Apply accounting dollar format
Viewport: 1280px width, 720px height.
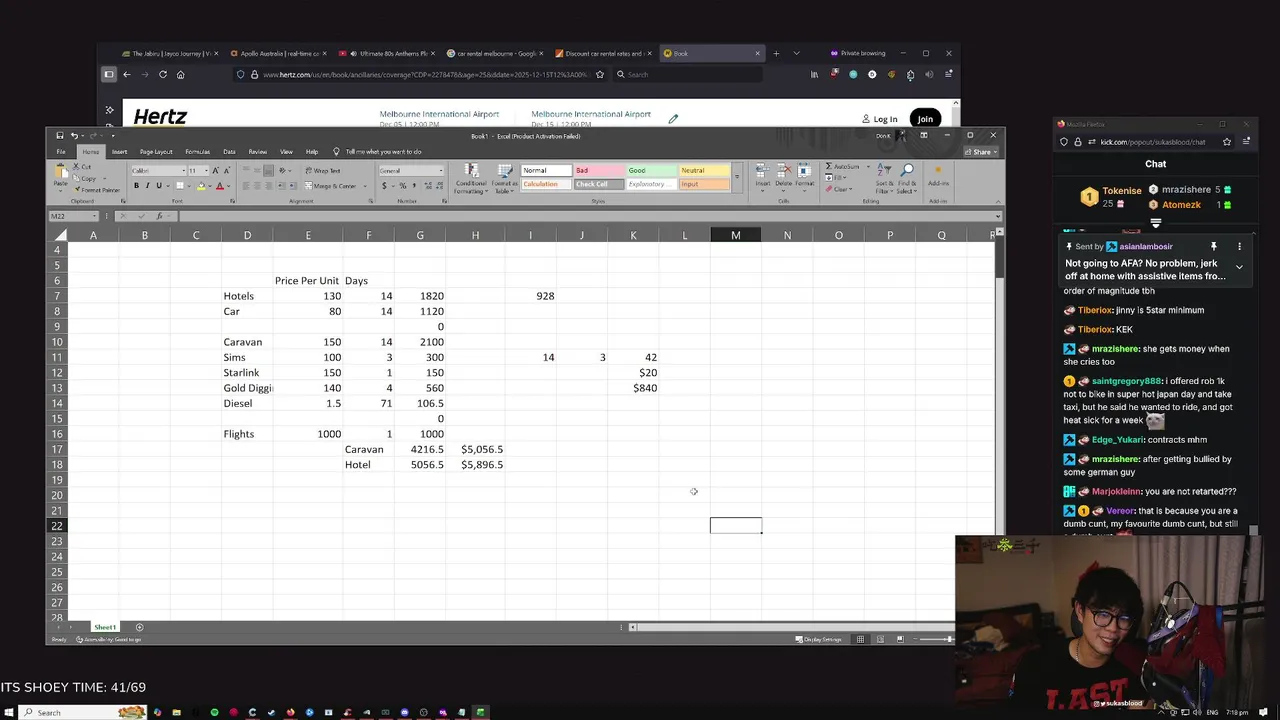coord(384,186)
